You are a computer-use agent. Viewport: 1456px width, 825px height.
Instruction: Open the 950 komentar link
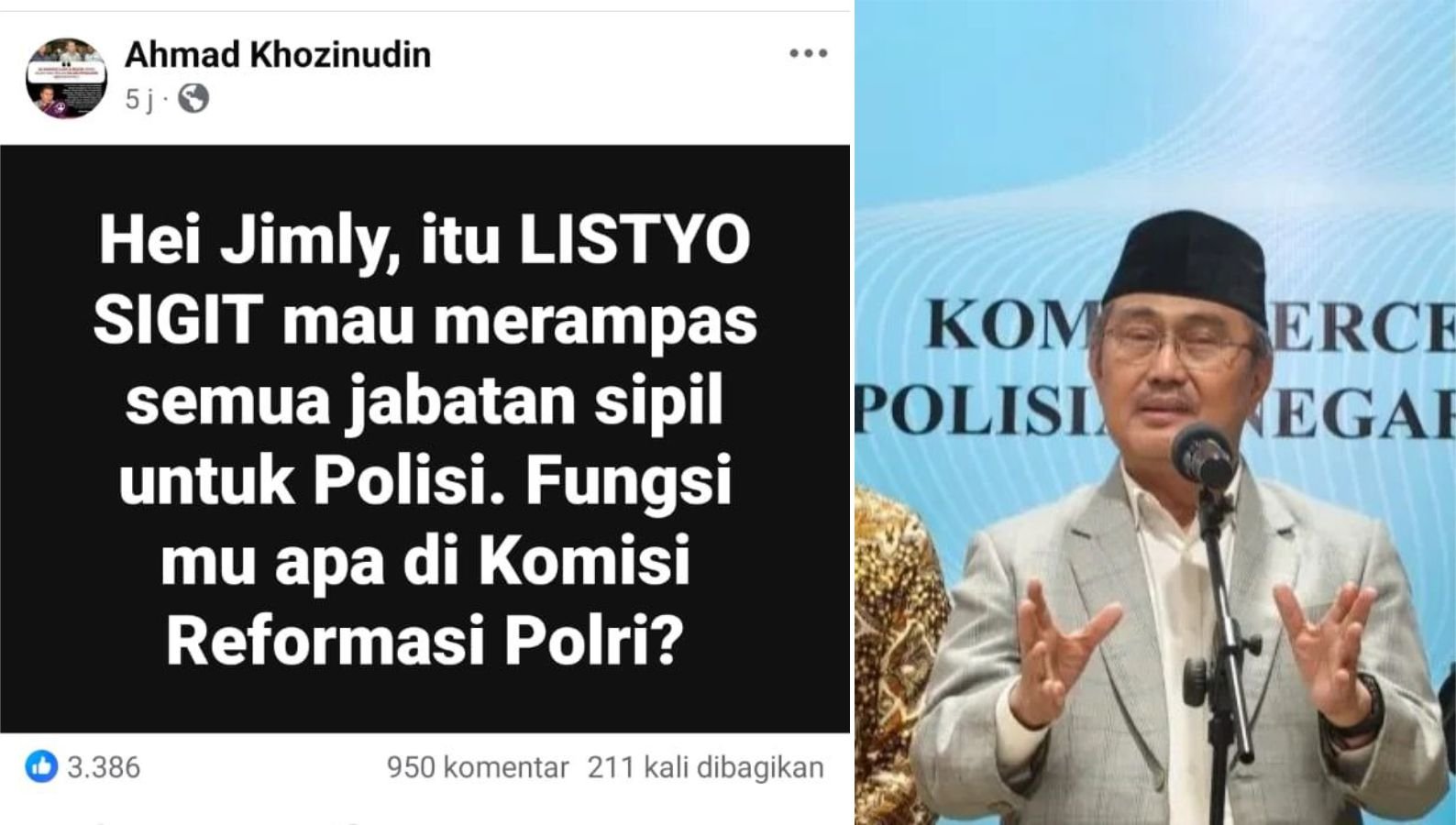[478, 767]
